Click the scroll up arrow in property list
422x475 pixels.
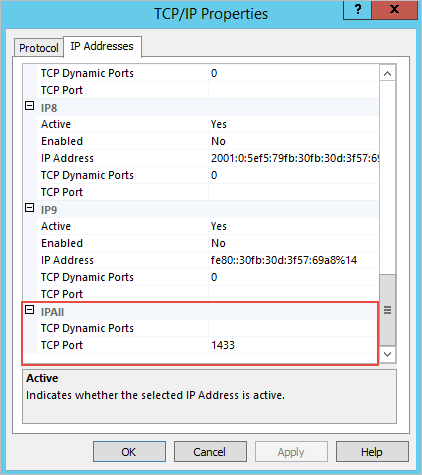click(387, 73)
